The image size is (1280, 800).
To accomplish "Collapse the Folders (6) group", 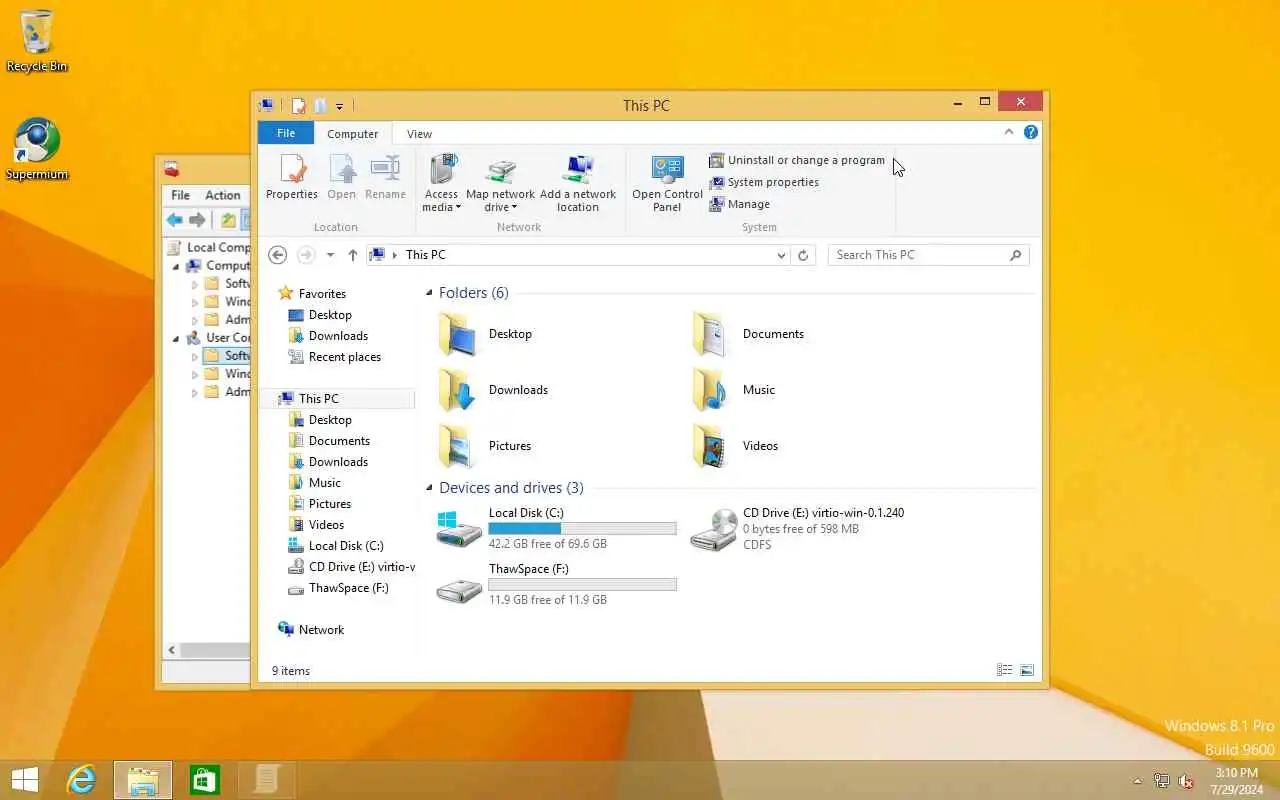I will (429, 293).
